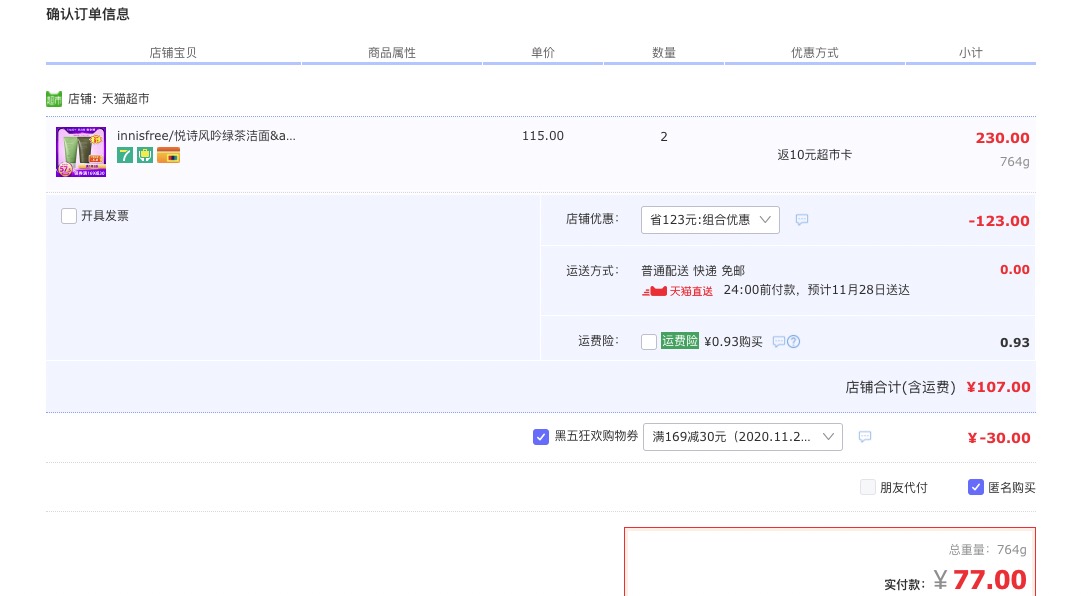Click the store total ¥107.00
Image resolution: width=1091 pixels, height=596 pixels.
pos(998,387)
